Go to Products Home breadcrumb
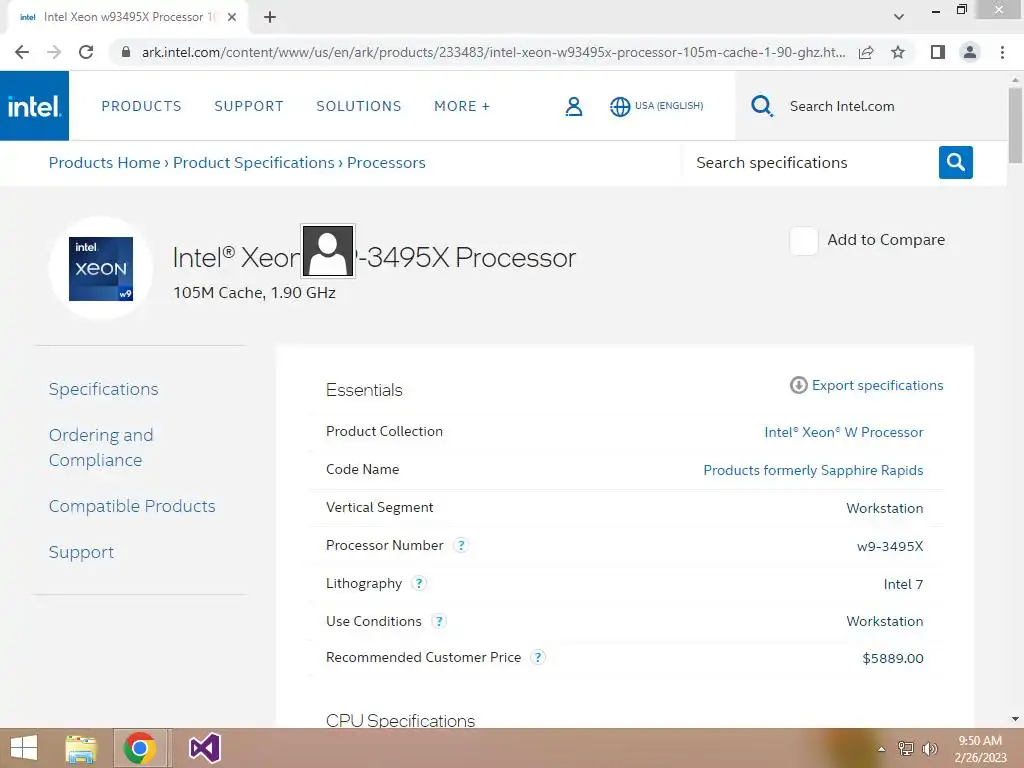Screen dimensions: 1024x768 104,163
